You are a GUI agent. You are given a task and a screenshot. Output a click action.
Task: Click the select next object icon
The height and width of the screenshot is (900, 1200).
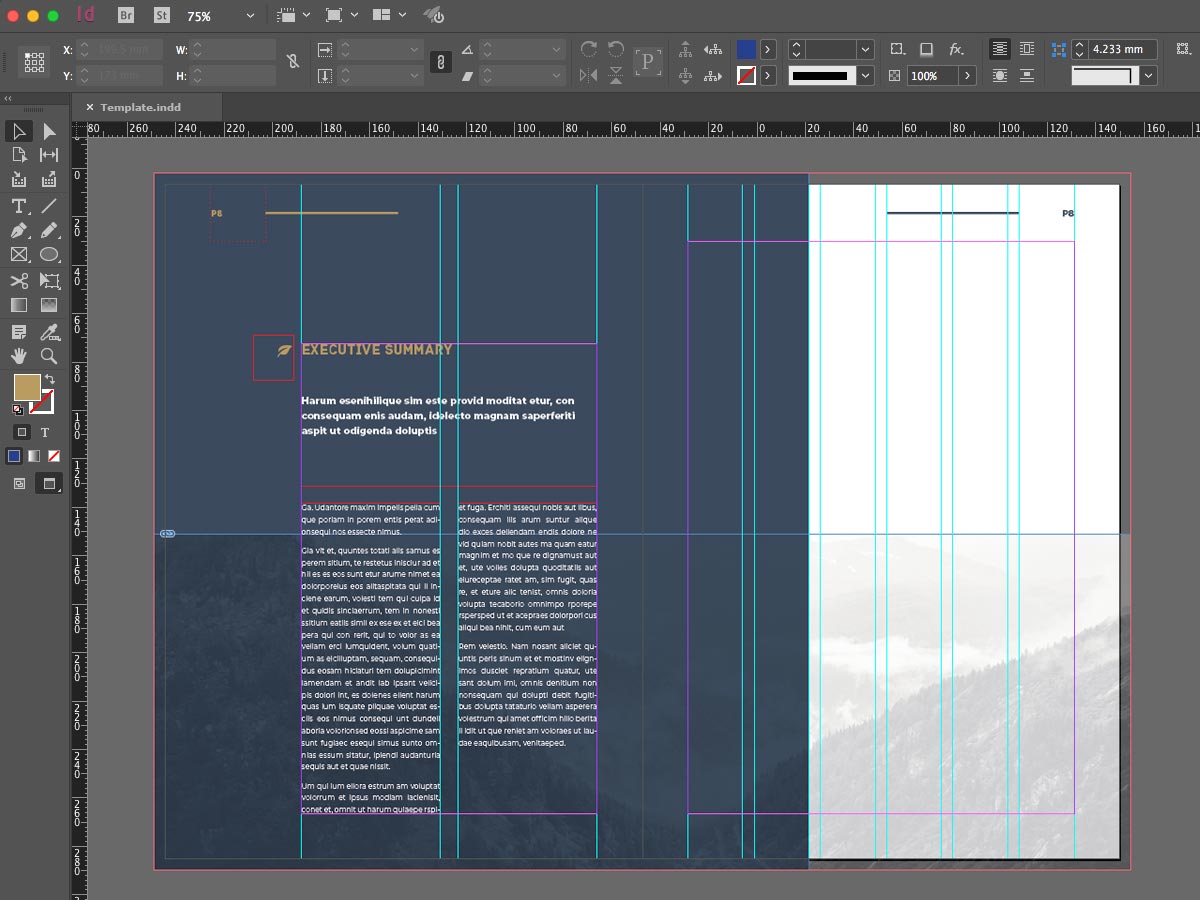(x=713, y=75)
